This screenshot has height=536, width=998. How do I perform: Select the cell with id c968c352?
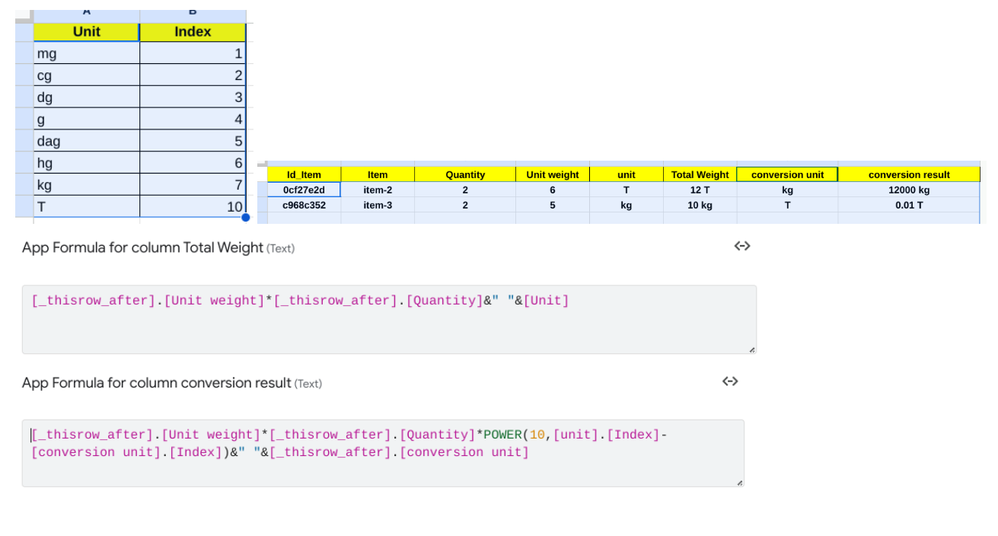click(x=304, y=205)
